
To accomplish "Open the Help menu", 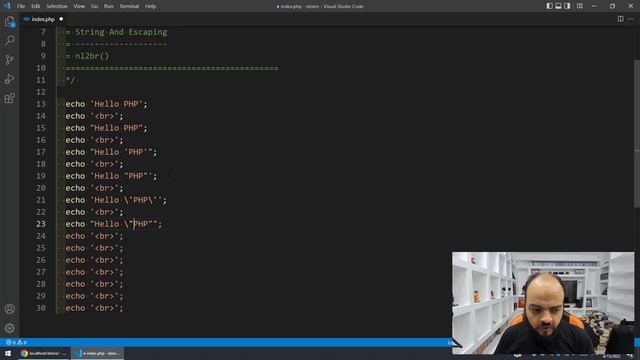I will pos(151,6).
